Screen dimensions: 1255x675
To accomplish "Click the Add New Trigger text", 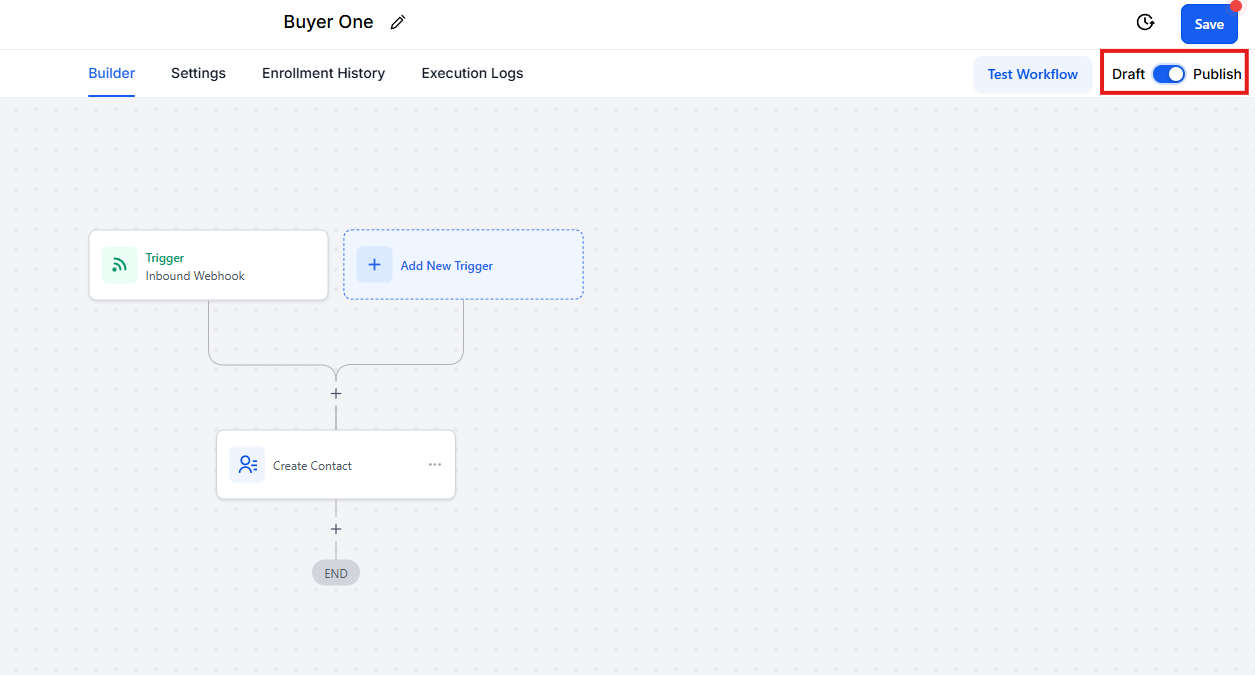I will 446,266.
